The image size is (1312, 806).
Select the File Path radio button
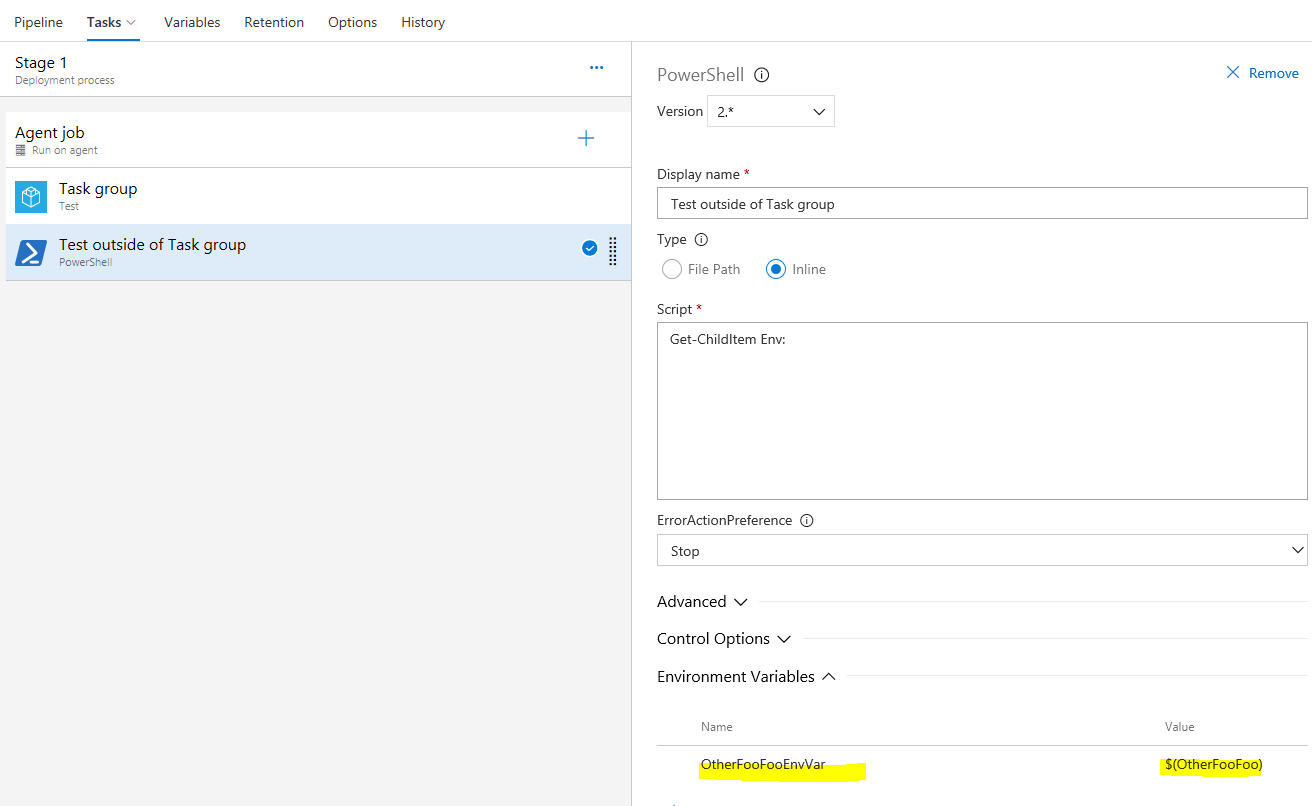tap(671, 269)
